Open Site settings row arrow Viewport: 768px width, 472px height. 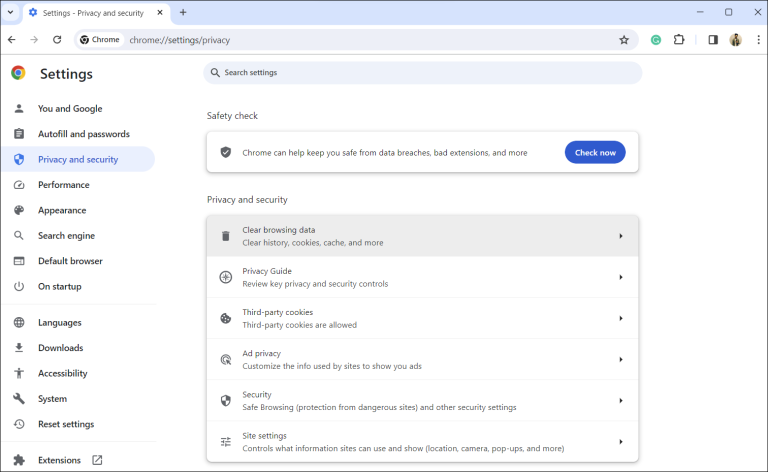(620, 441)
